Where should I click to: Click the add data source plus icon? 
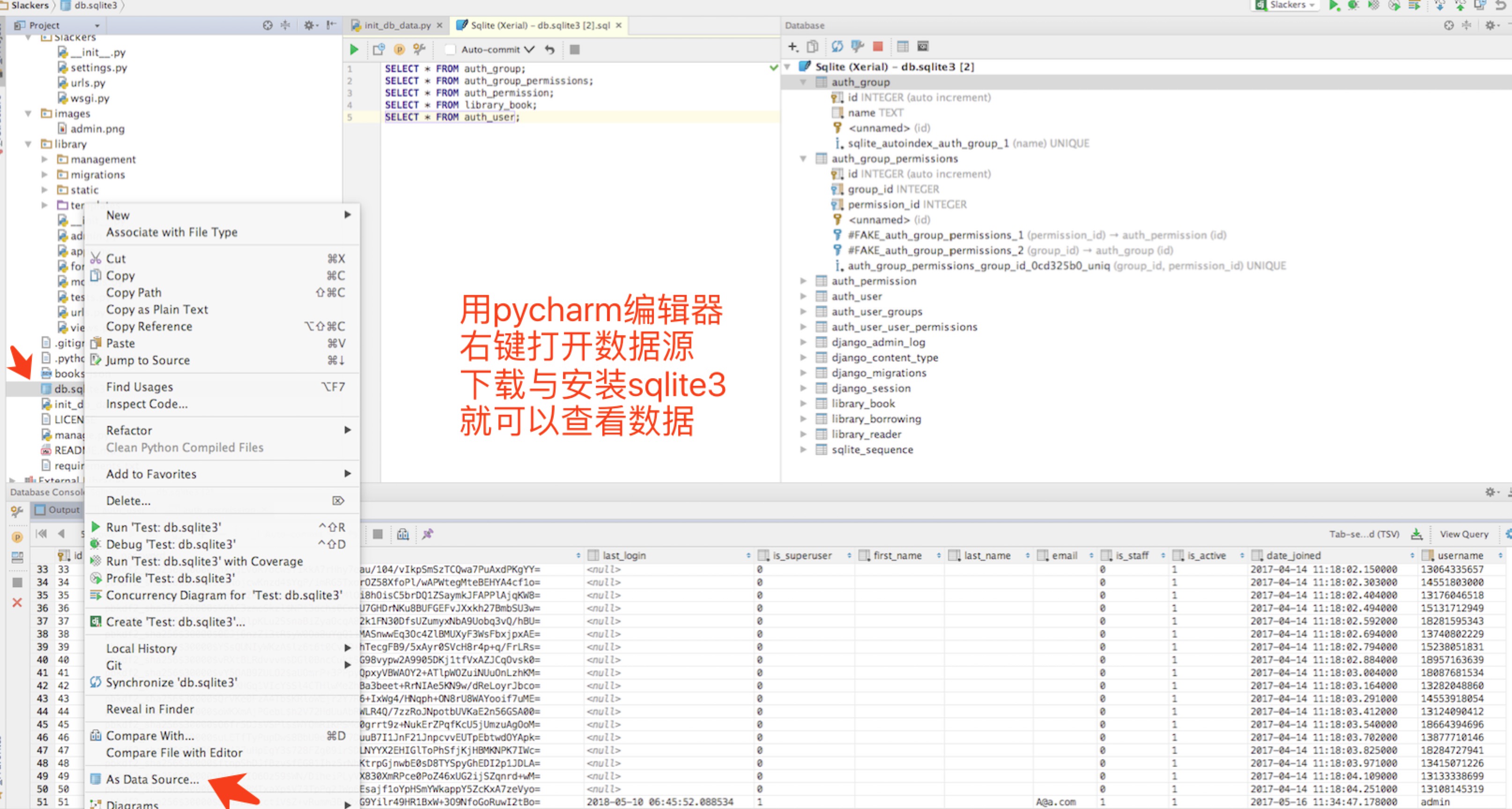[x=793, y=46]
